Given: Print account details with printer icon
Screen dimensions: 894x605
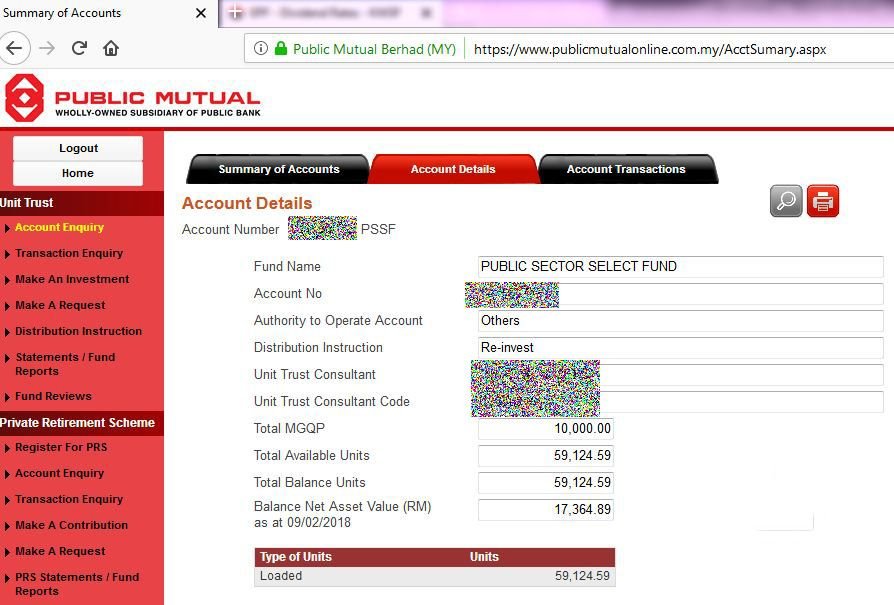Looking at the screenshot, I should click(x=823, y=201).
